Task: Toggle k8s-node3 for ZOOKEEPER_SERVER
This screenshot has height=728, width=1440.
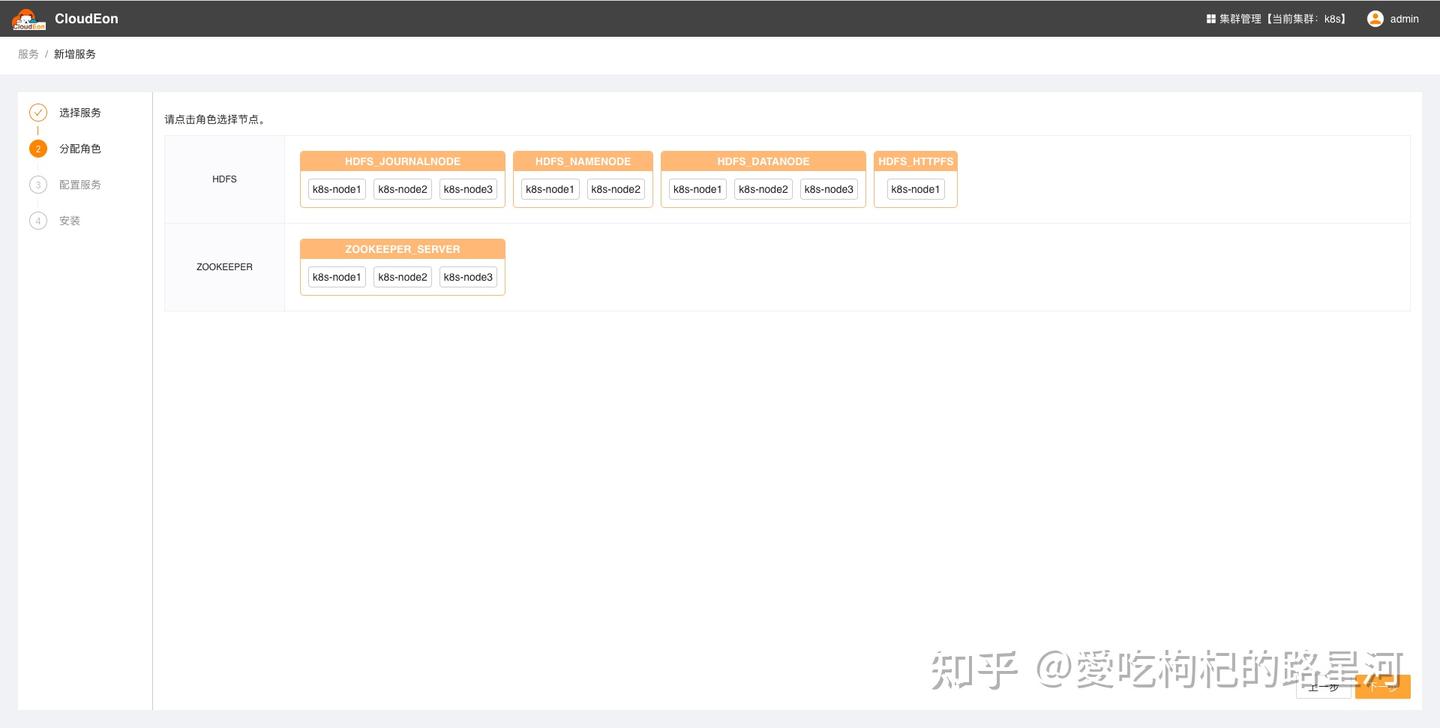Action: [x=467, y=277]
